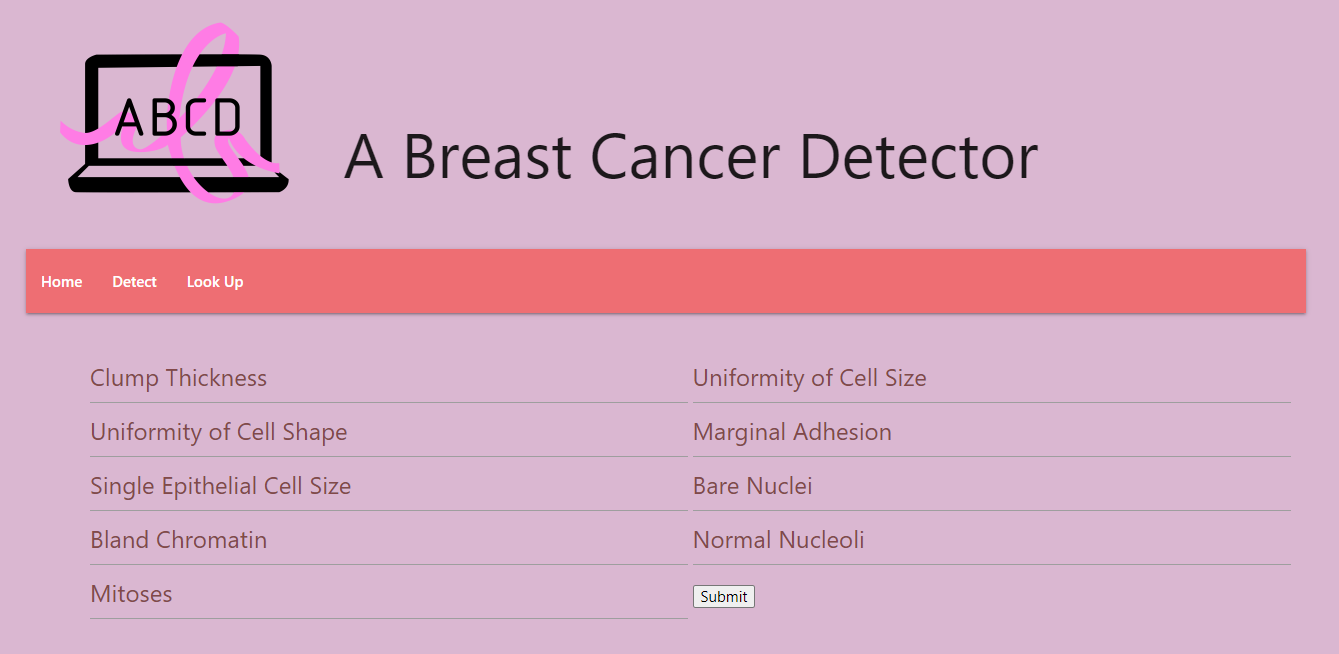Image resolution: width=1339 pixels, height=654 pixels.
Task: Click the Clump Thickness input field
Action: point(388,380)
